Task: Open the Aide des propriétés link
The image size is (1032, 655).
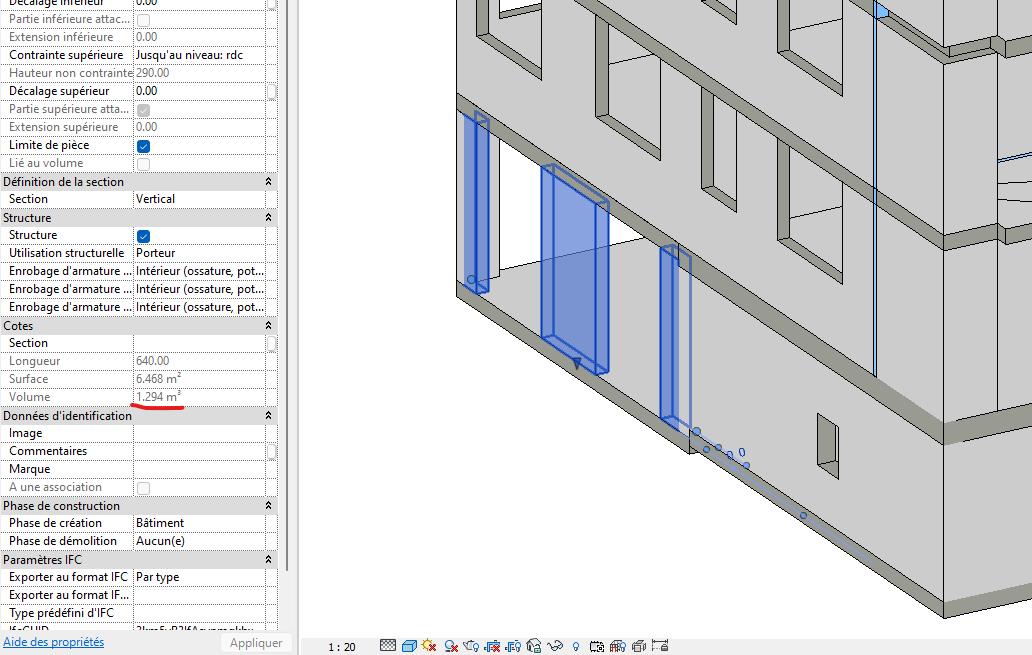Action: (52, 641)
